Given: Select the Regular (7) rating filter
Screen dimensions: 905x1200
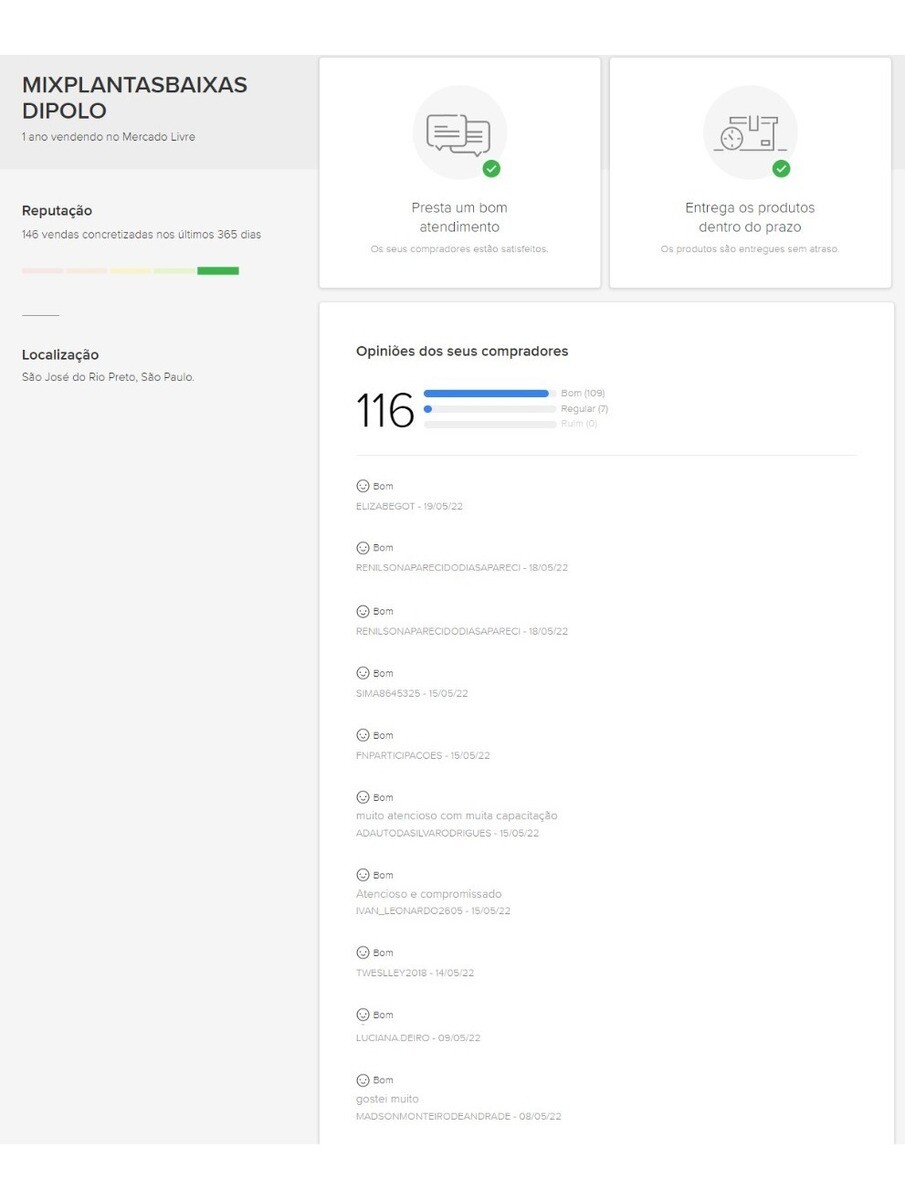Looking at the screenshot, I should point(584,409).
